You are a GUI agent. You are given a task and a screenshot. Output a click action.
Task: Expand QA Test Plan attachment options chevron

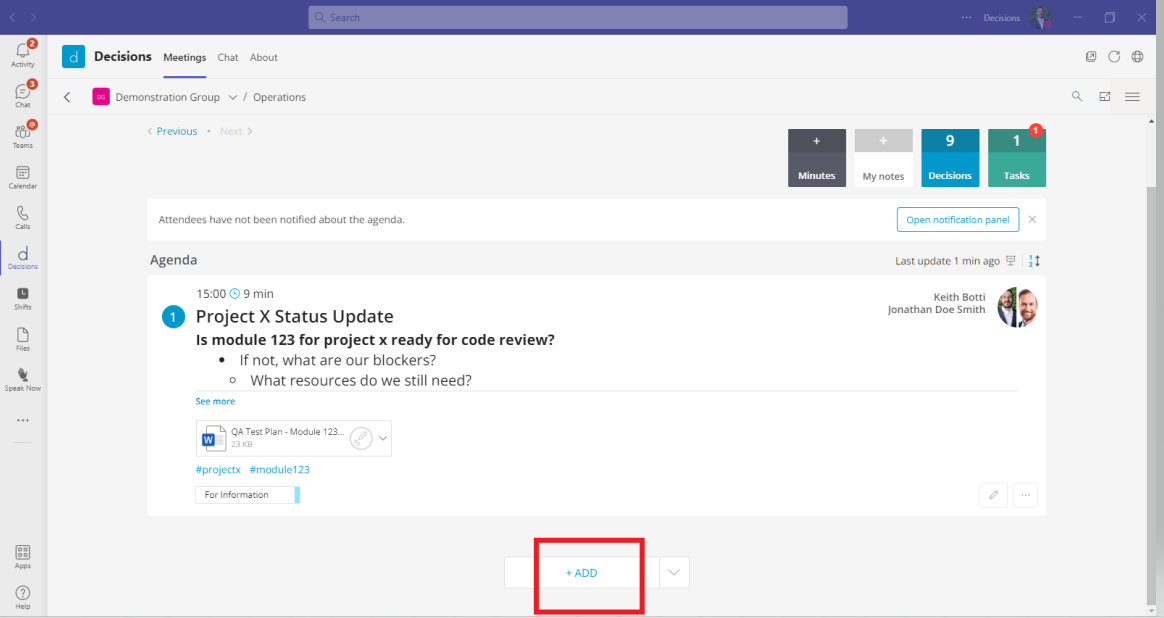382,438
